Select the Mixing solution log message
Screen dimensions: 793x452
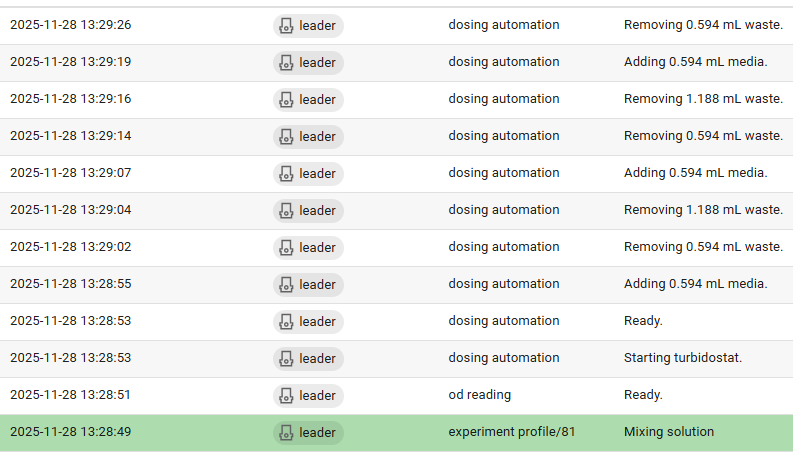coord(669,432)
